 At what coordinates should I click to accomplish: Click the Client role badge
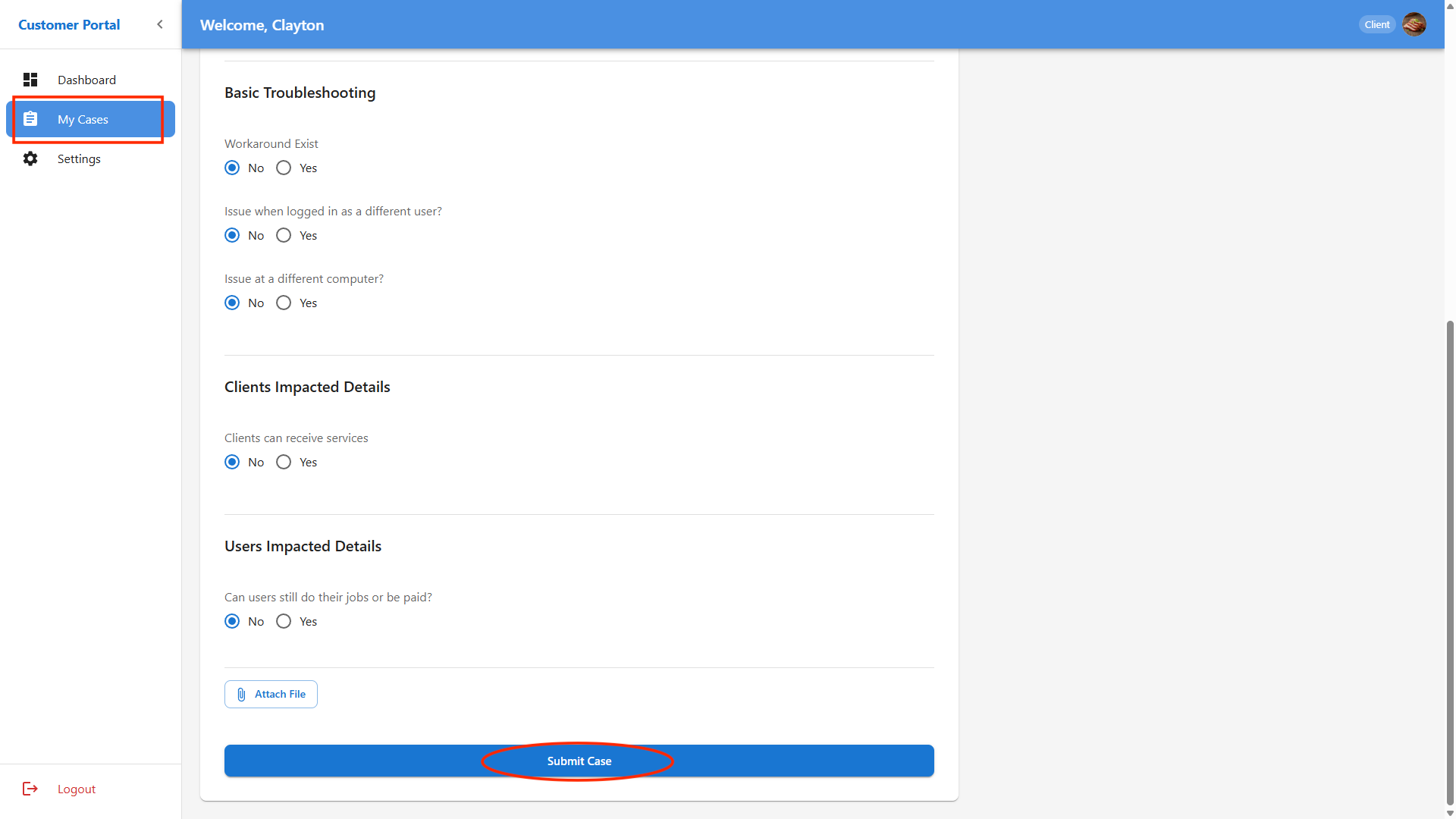tap(1376, 24)
